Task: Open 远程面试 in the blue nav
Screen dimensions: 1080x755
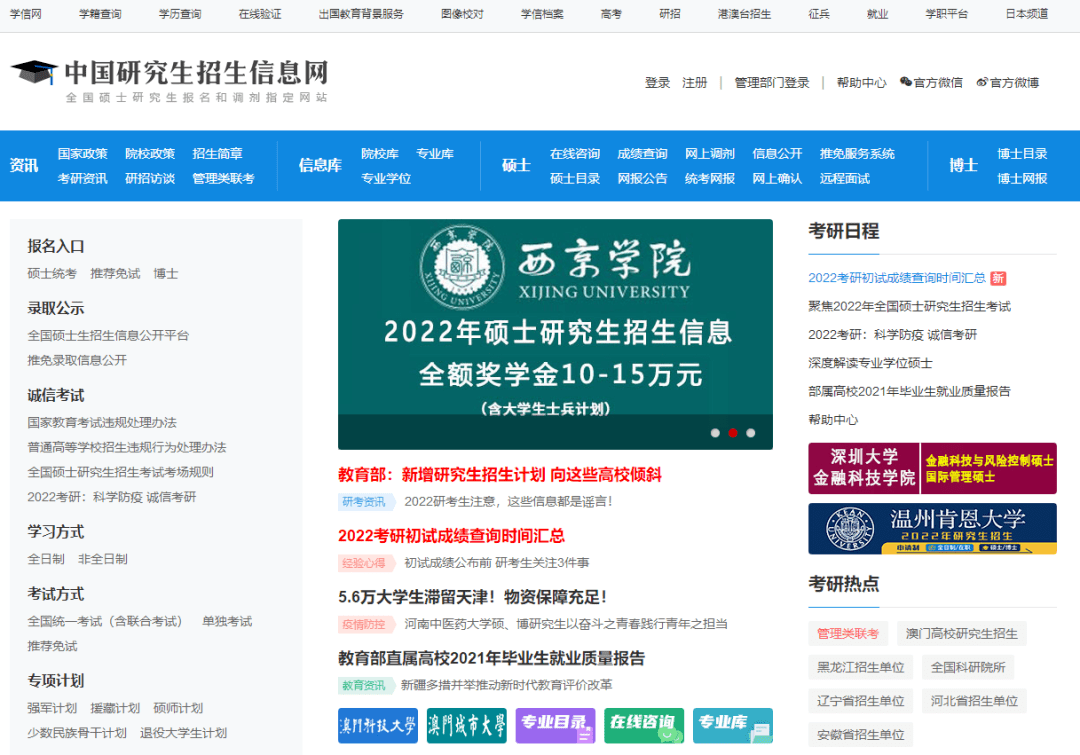Action: click(x=845, y=178)
